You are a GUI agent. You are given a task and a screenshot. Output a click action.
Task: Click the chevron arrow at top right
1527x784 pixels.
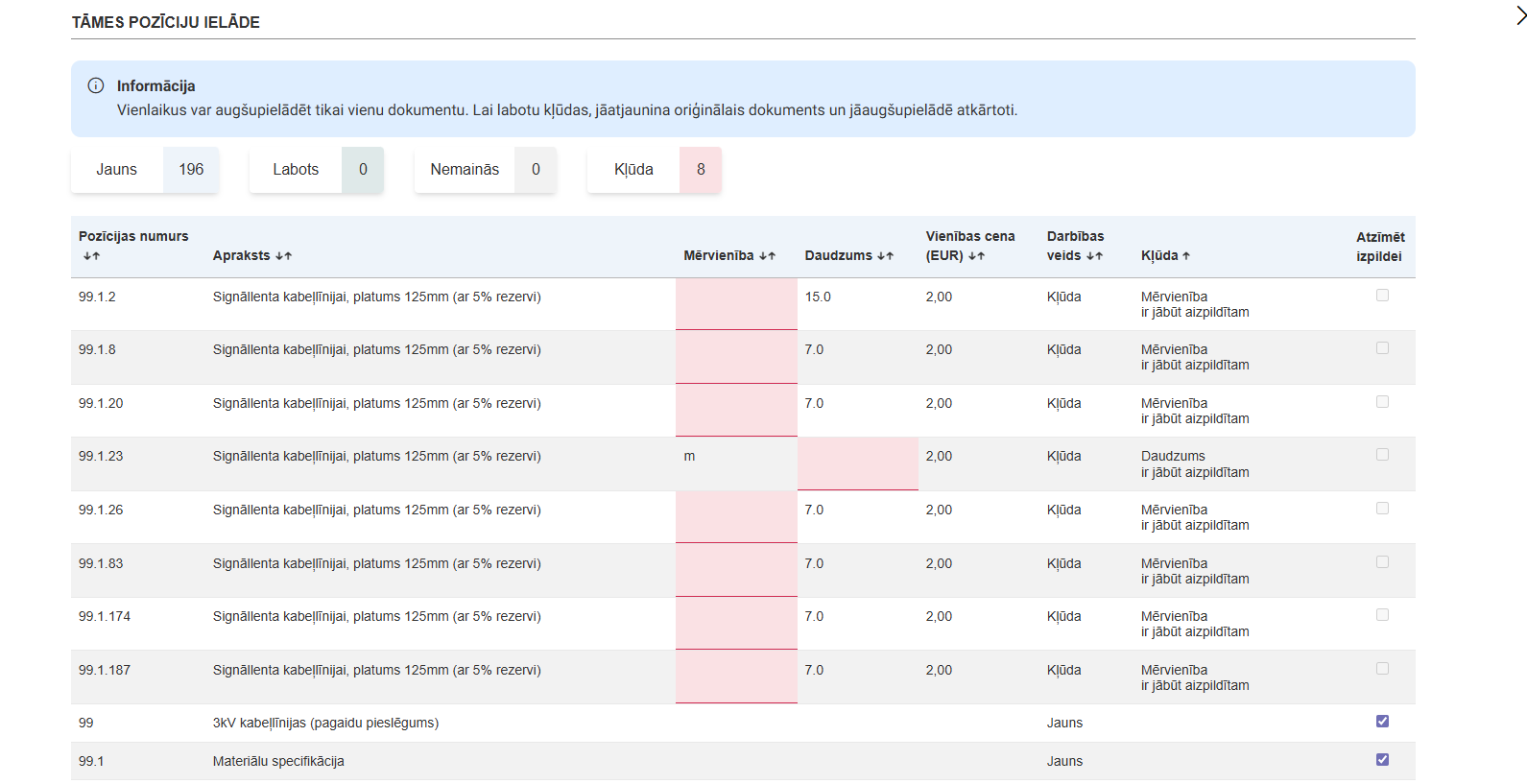(x=1520, y=14)
